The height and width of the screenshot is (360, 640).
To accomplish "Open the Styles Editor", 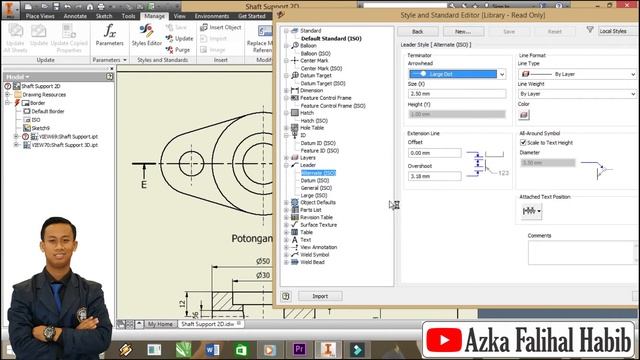I will 147,36.
